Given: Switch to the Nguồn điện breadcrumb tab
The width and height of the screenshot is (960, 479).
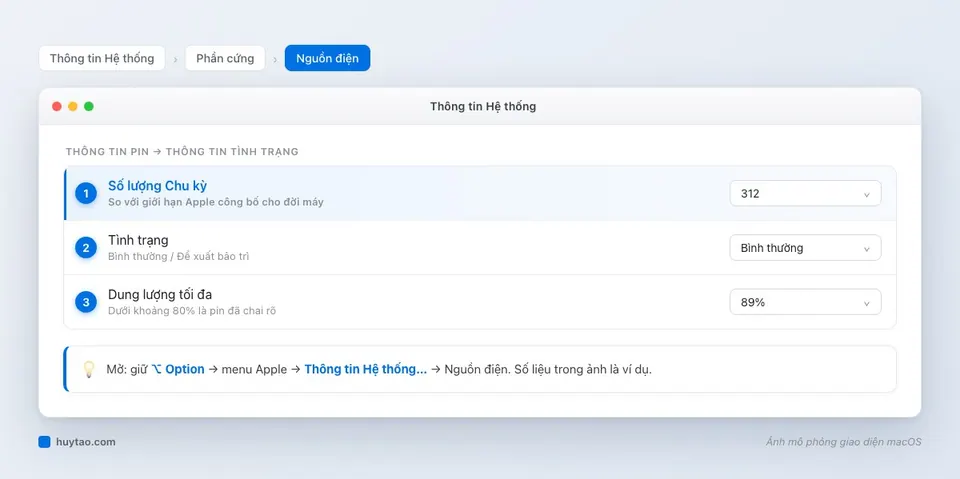Looking at the screenshot, I should click(x=328, y=58).
